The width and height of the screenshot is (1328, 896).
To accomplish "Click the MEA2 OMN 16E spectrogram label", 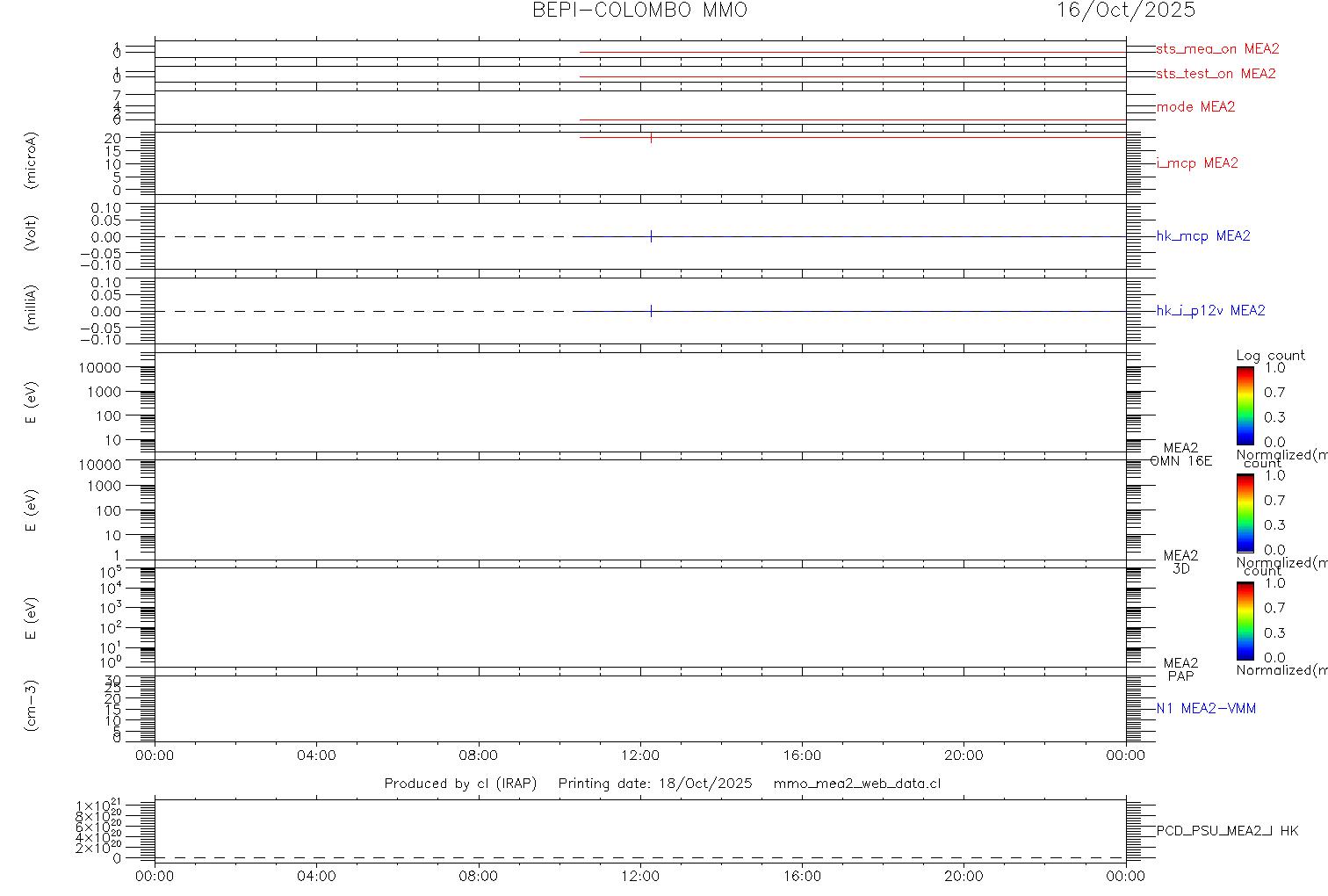I will (1180, 454).
